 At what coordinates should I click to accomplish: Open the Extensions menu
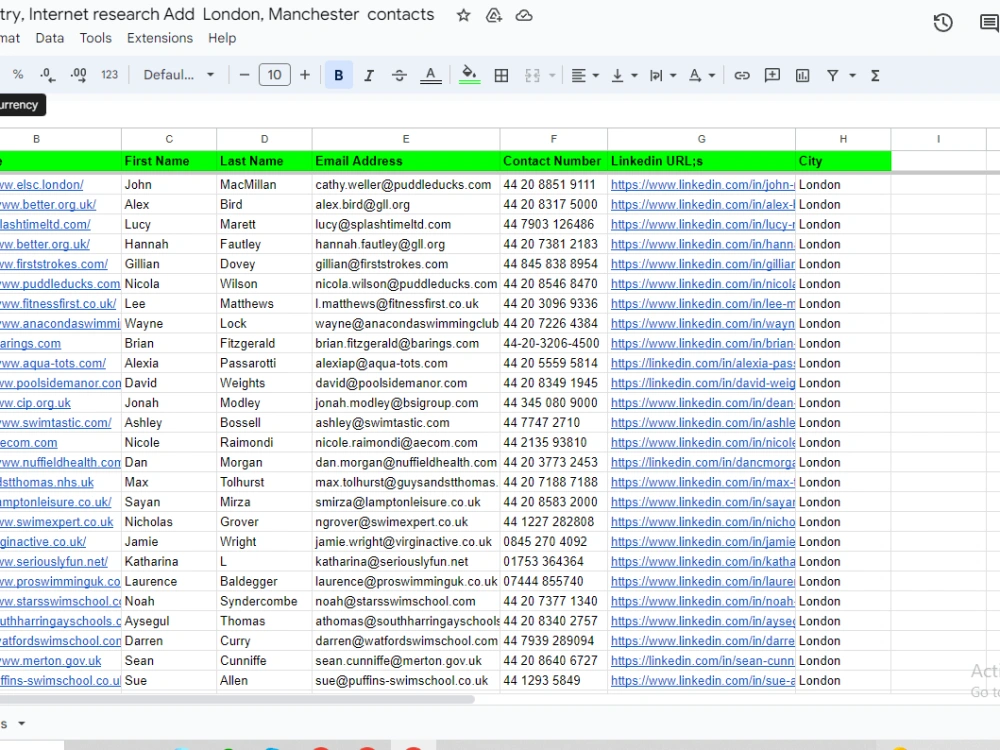click(159, 38)
